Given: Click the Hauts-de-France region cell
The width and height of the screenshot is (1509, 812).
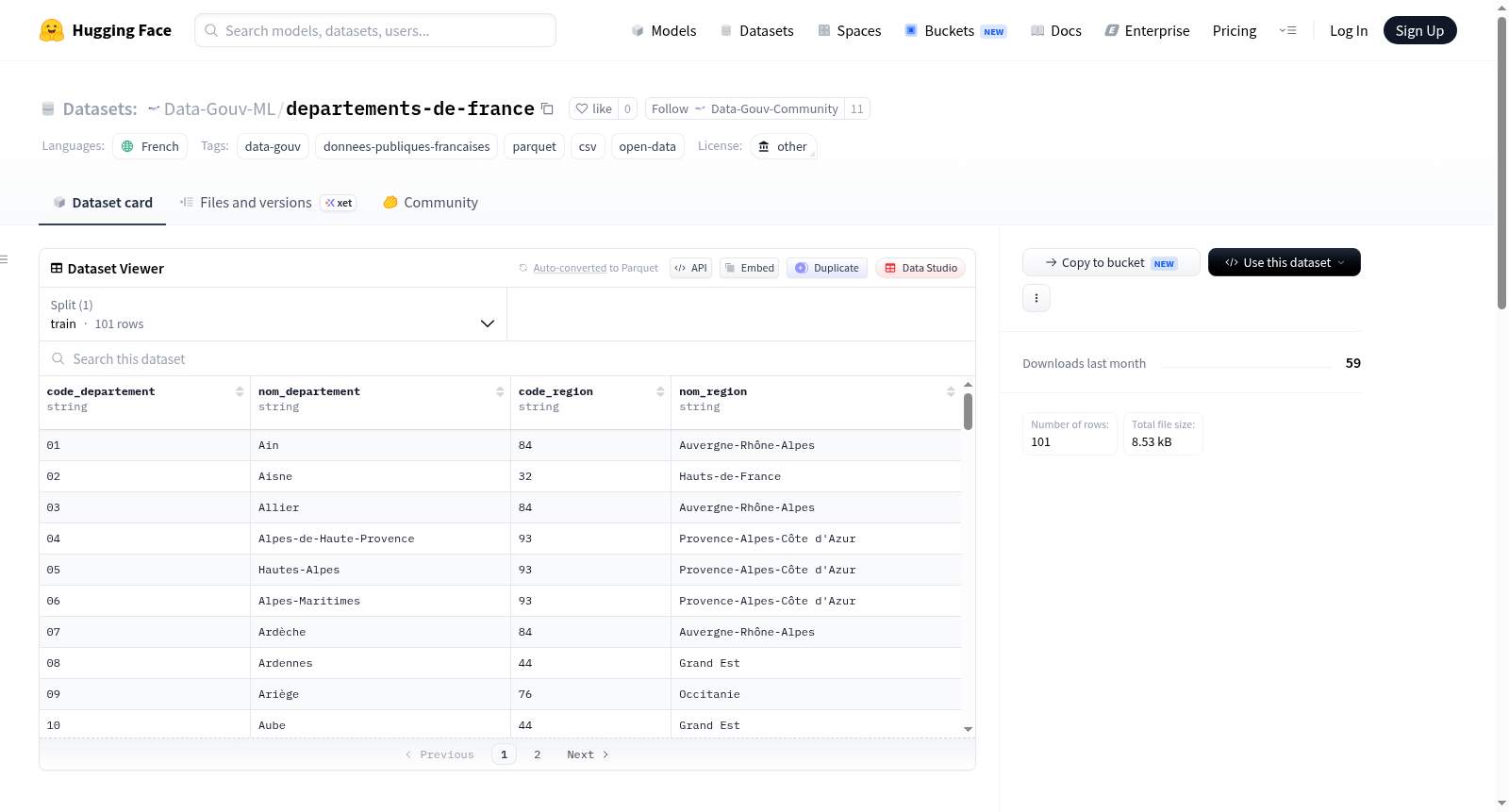Looking at the screenshot, I should tap(816, 476).
